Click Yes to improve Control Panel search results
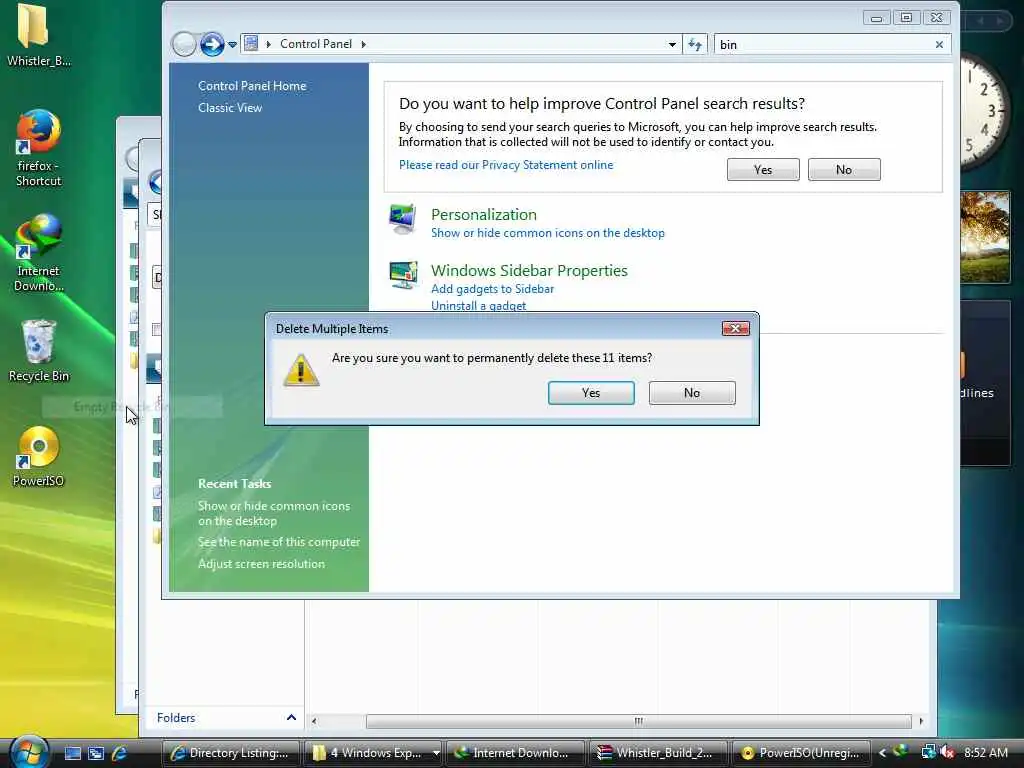 (763, 170)
